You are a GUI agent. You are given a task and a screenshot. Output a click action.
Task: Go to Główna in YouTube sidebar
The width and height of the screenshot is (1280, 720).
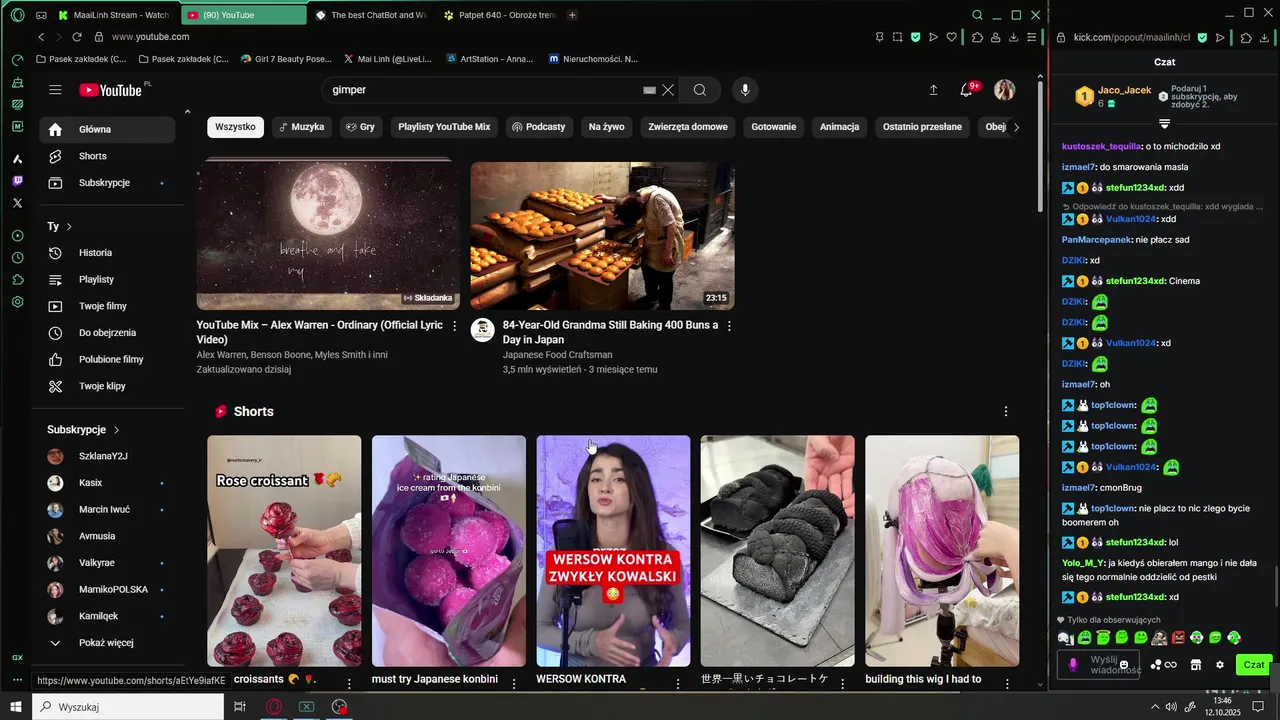click(x=107, y=129)
